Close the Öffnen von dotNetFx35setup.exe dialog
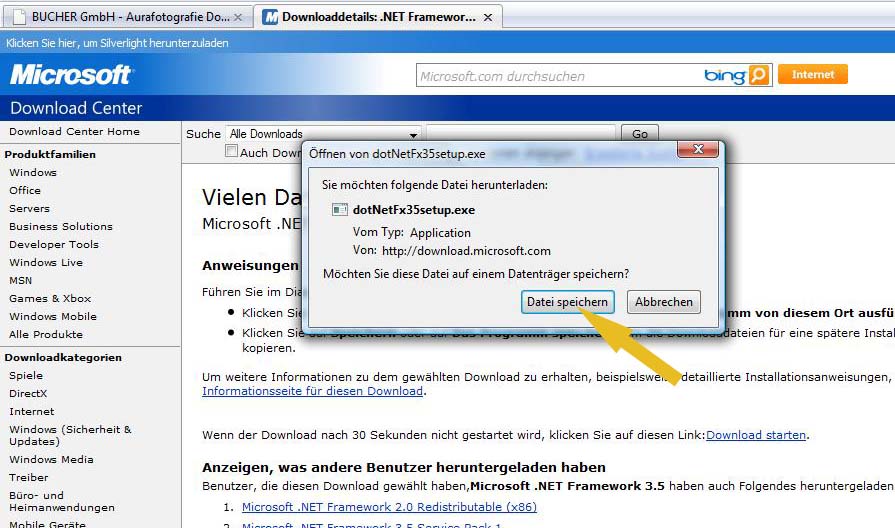The height and width of the screenshot is (528, 895). [x=698, y=150]
